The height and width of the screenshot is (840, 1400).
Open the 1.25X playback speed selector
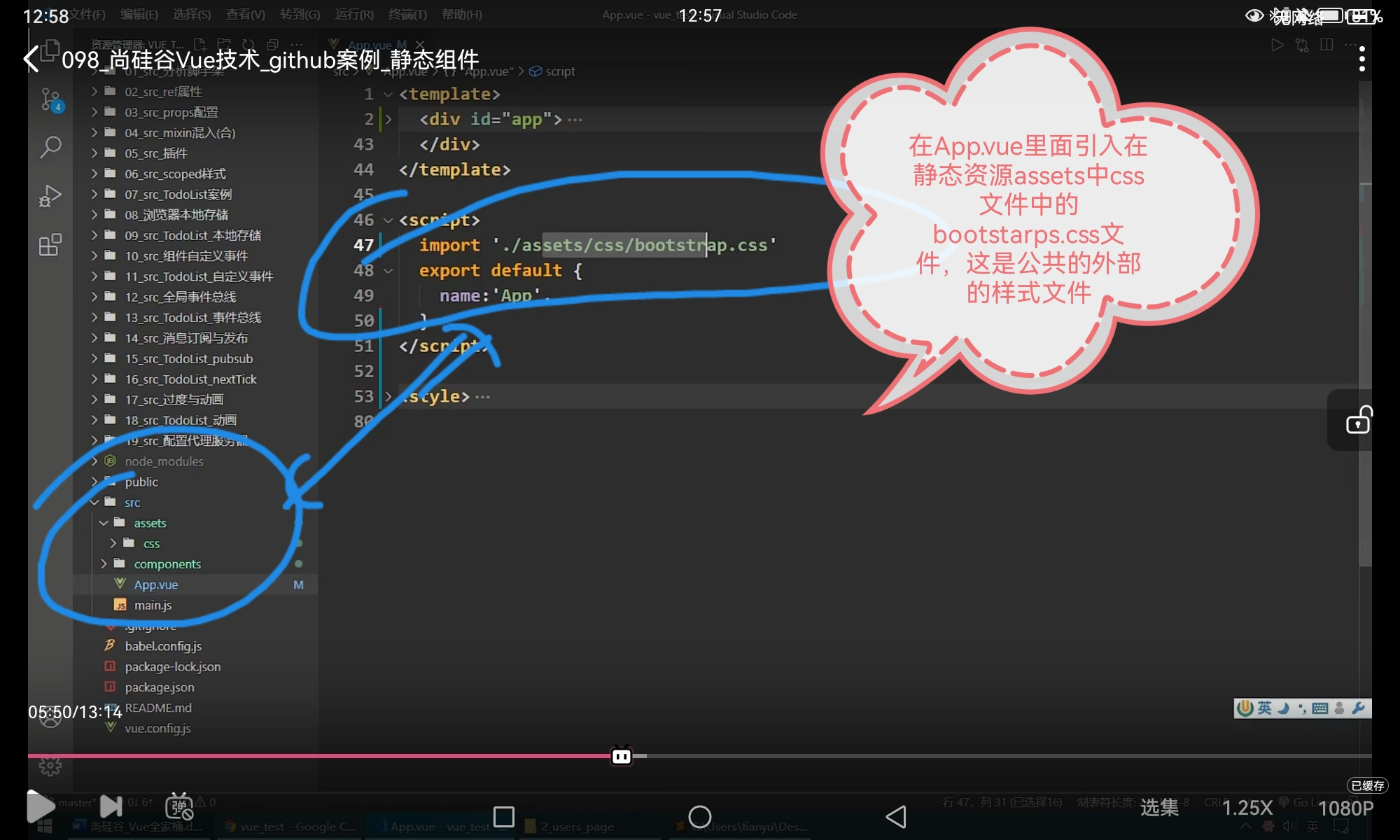click(x=1247, y=808)
